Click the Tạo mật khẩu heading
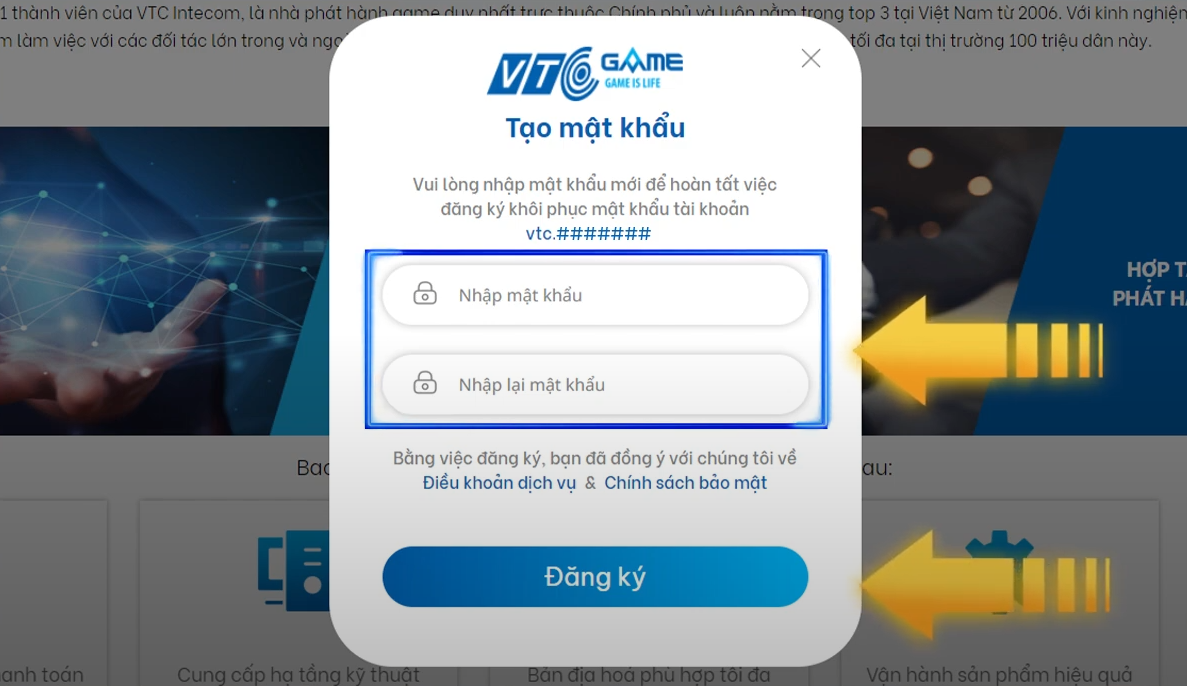1187x686 pixels. click(x=595, y=128)
